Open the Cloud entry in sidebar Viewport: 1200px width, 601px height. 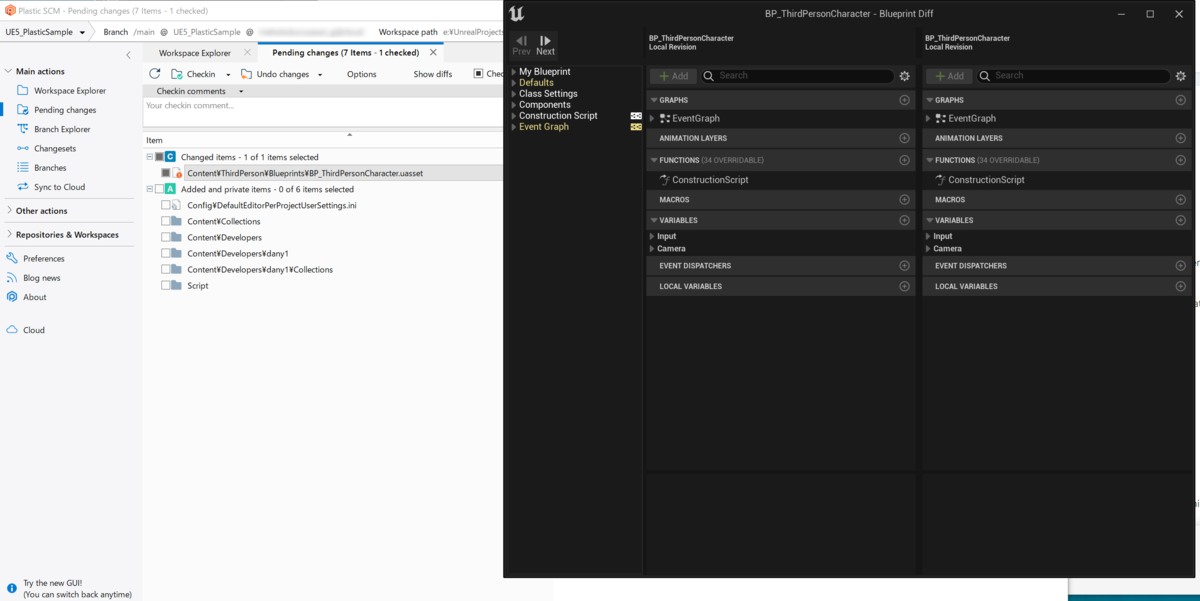25,330
